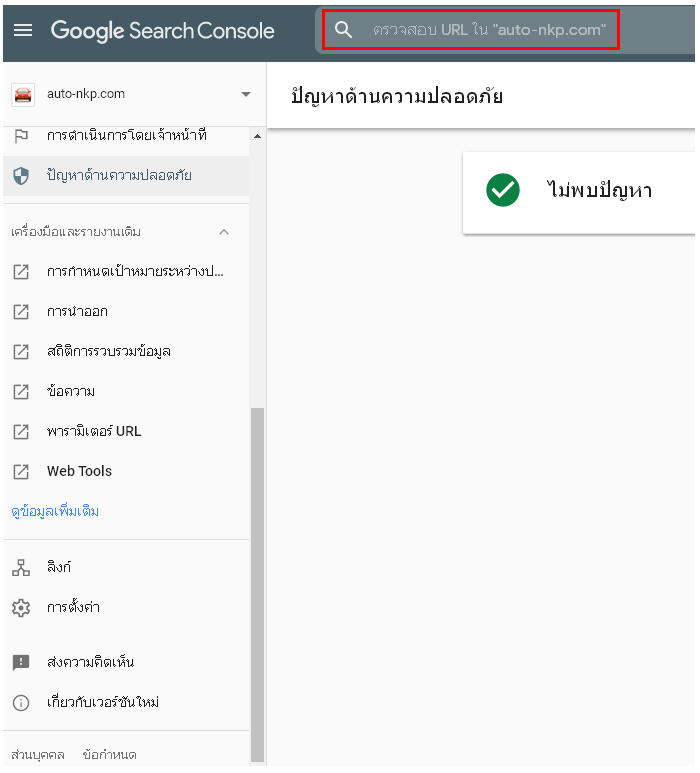Open ข้อความ messages item
Viewport: 700px width, 773px height.
71,391
